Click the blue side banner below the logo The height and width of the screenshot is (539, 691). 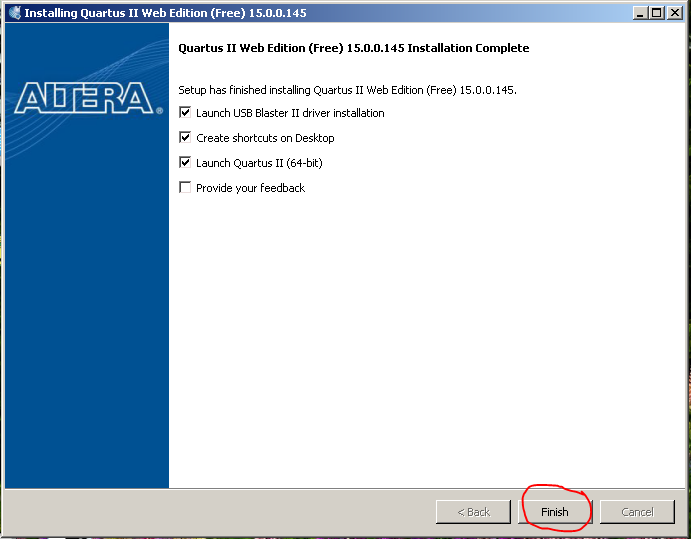[x=87, y=300]
